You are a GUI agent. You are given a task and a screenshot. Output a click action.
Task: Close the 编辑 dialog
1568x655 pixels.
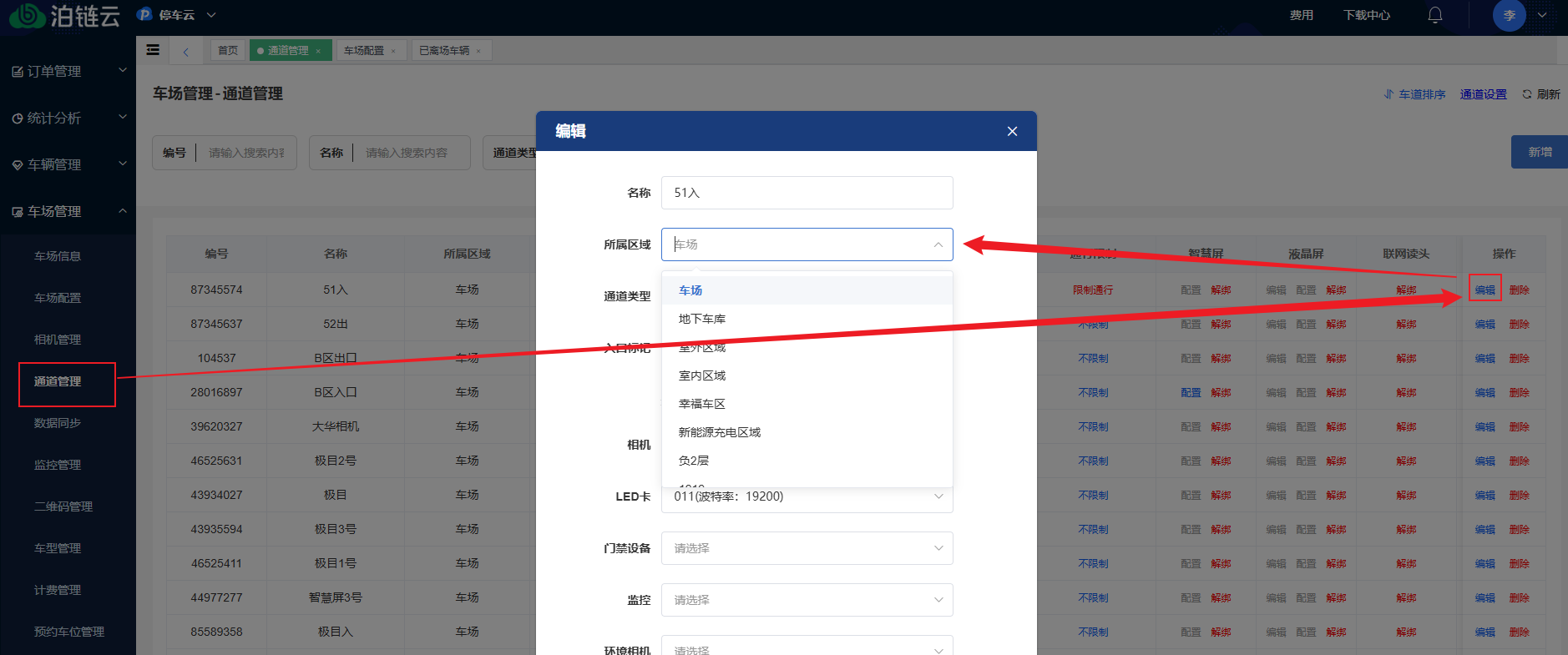pyautogui.click(x=1012, y=131)
